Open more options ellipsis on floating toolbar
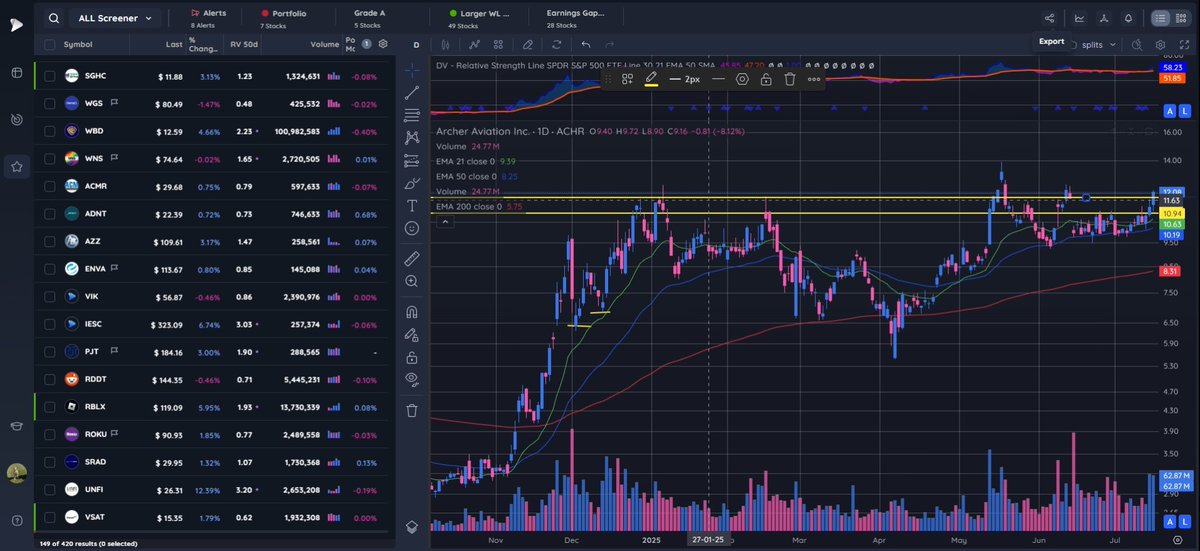This screenshot has width=1200, height=551. 814,78
